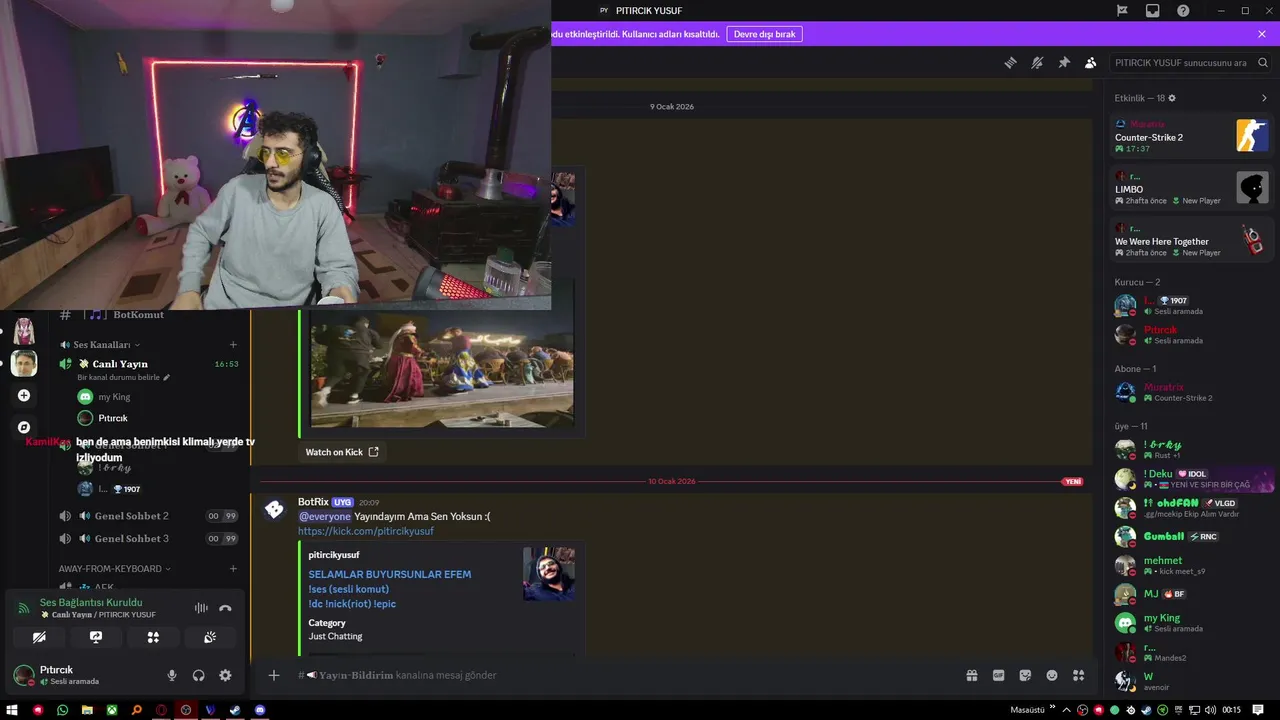1280x720 pixels.
Task: Add a server plus button in sidebar
Action: [x=24, y=395]
